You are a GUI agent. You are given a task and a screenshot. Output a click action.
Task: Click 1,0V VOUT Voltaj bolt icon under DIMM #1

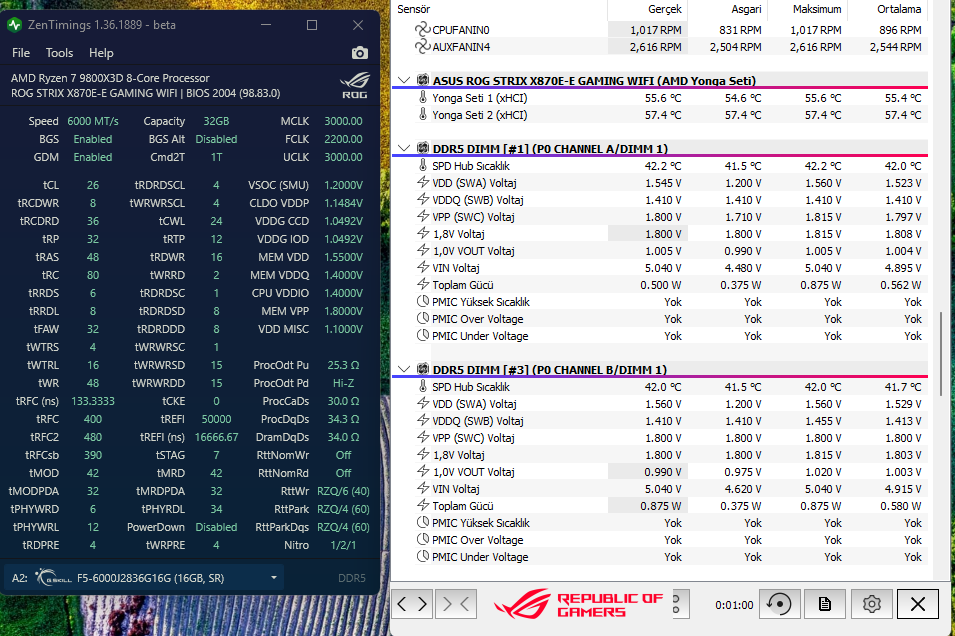(423, 250)
